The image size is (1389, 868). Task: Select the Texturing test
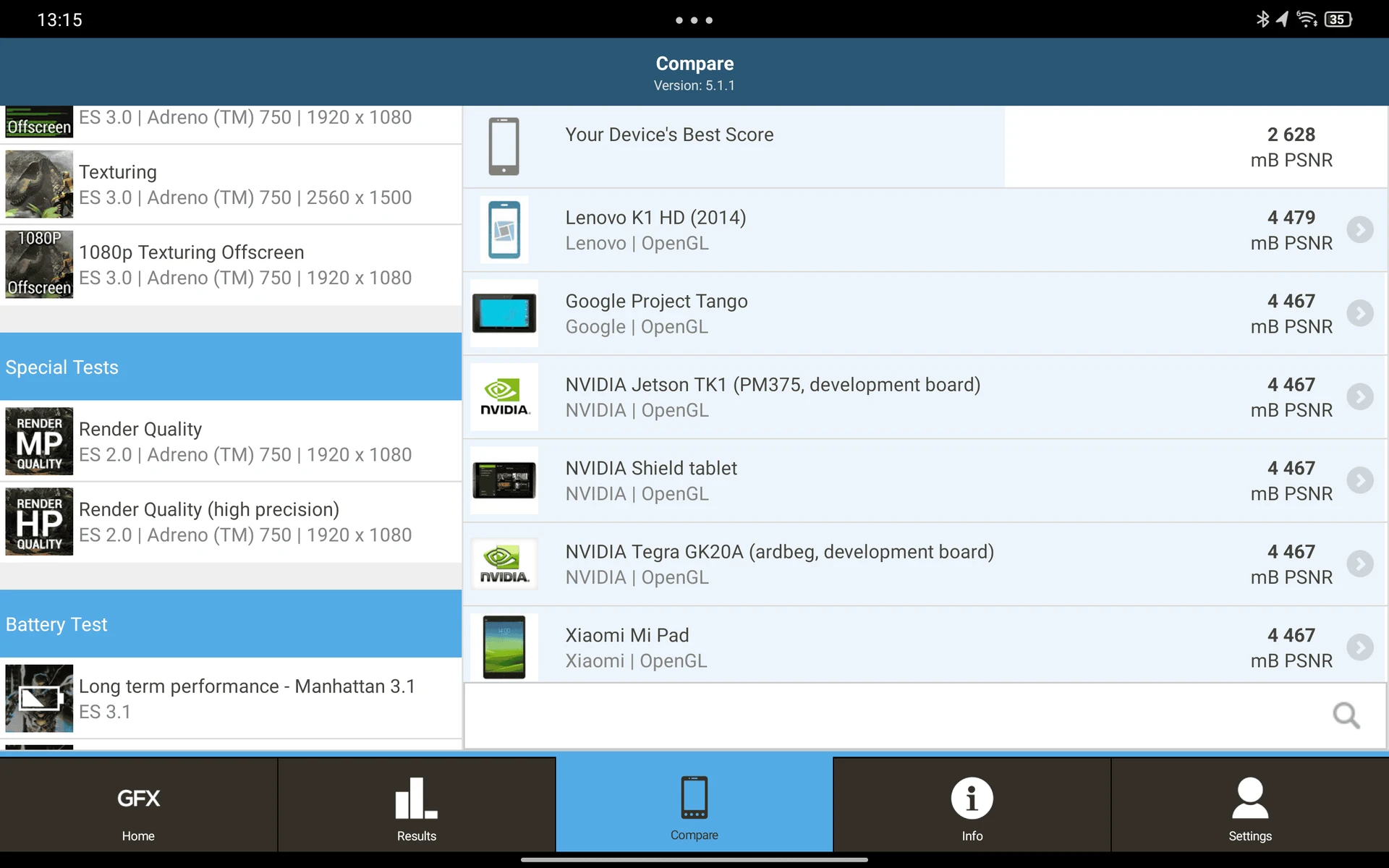pos(231,184)
